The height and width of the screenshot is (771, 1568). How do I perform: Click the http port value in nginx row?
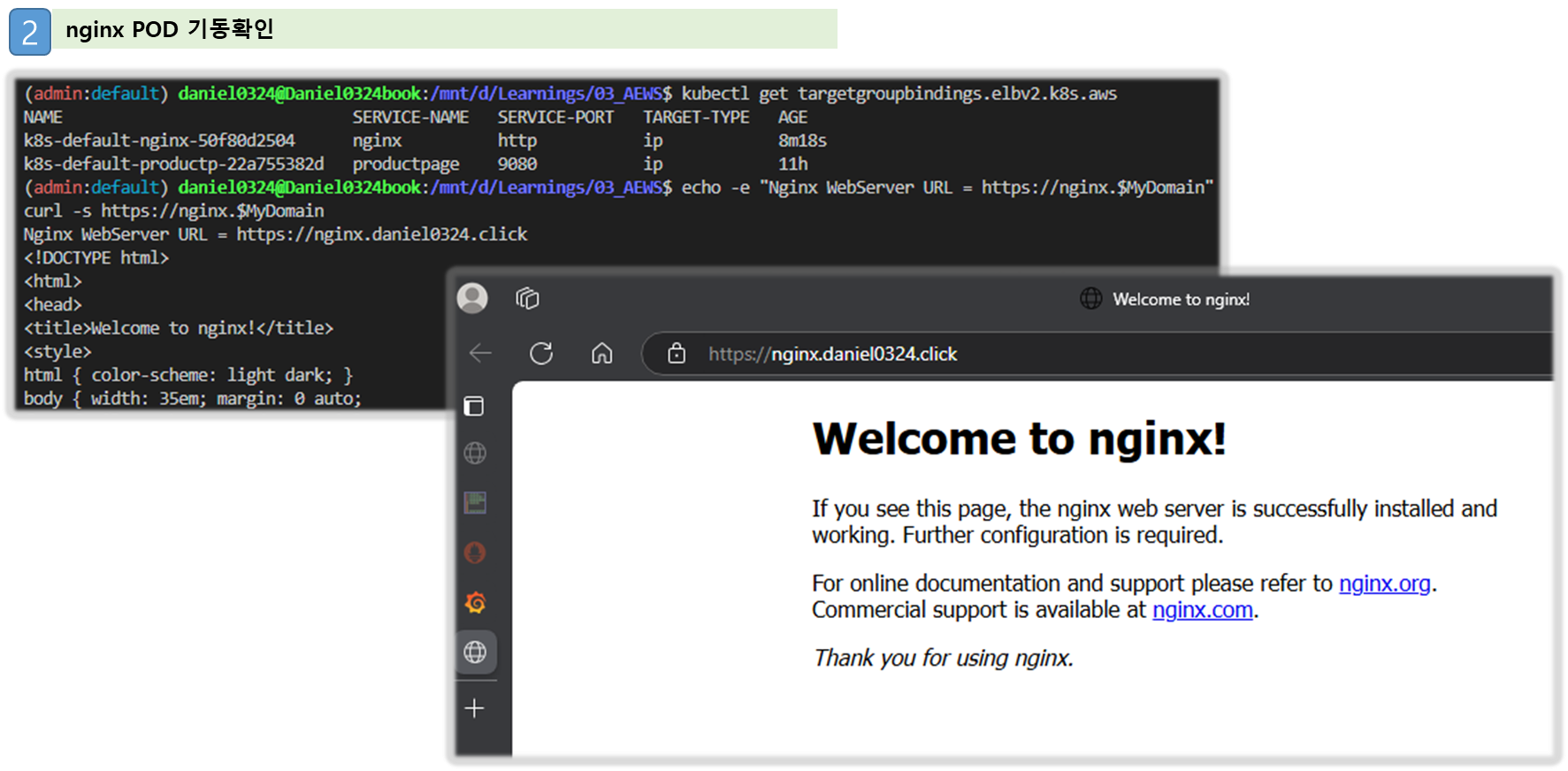[x=517, y=141]
